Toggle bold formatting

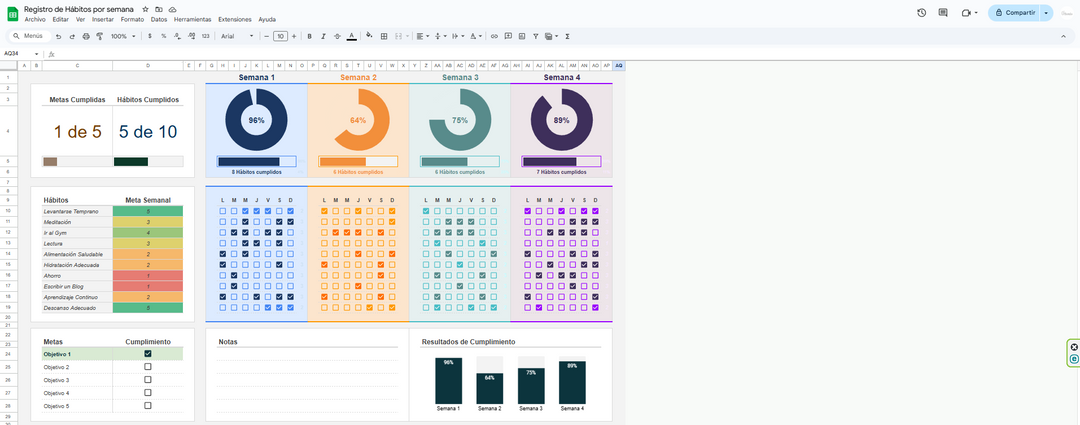pos(310,36)
